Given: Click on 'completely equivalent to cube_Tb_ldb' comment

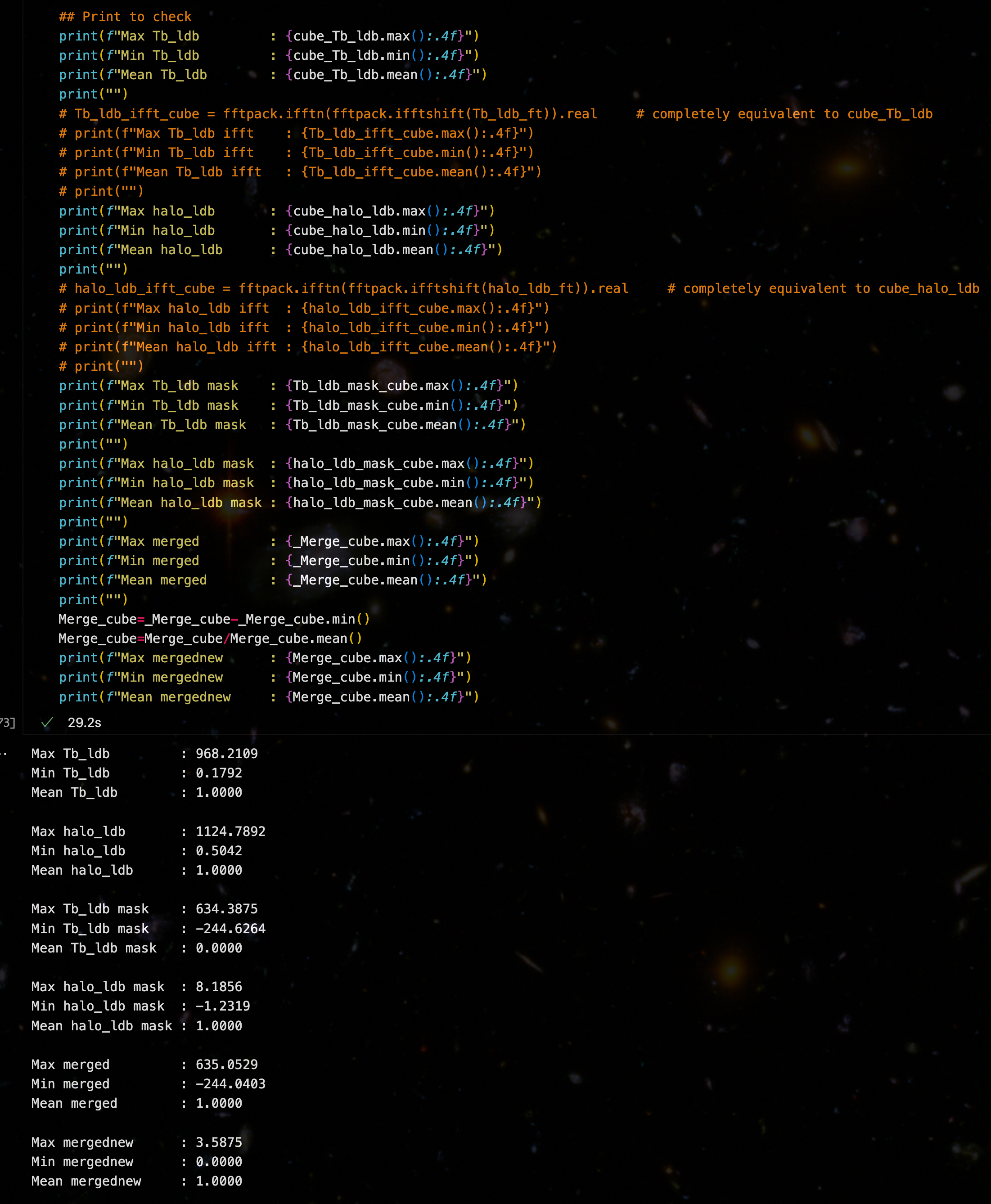Looking at the screenshot, I should pos(792,113).
